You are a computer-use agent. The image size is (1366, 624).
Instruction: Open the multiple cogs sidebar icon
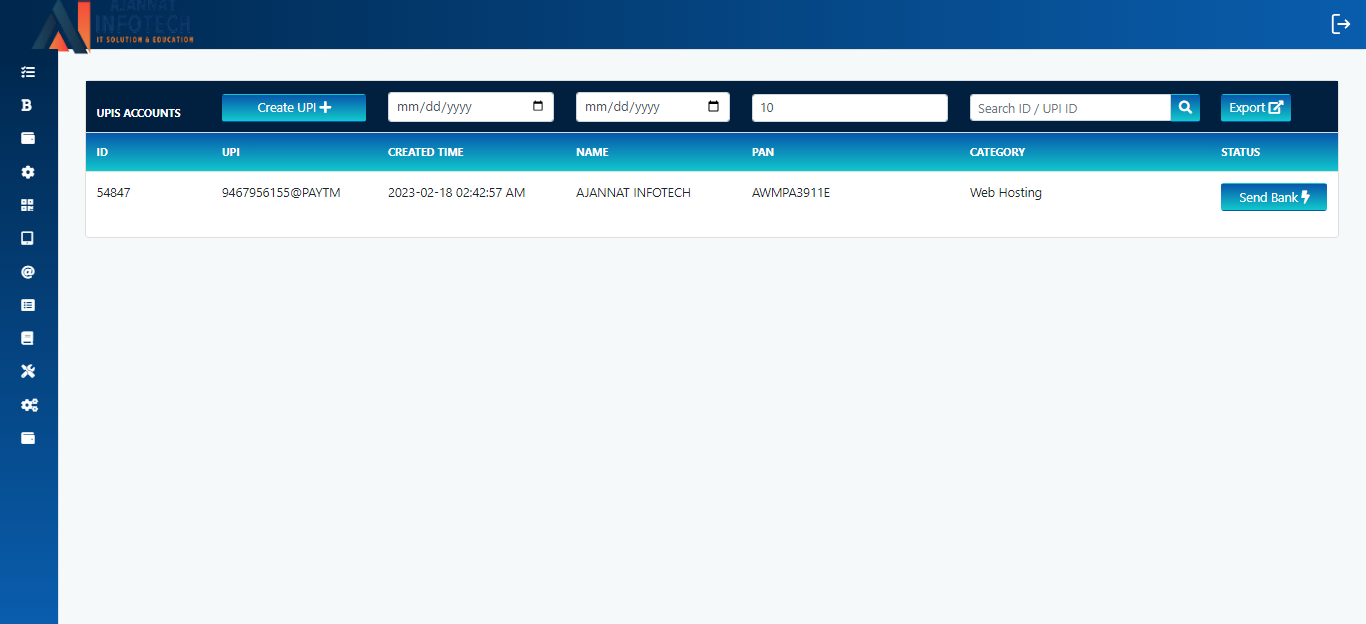pos(29,405)
